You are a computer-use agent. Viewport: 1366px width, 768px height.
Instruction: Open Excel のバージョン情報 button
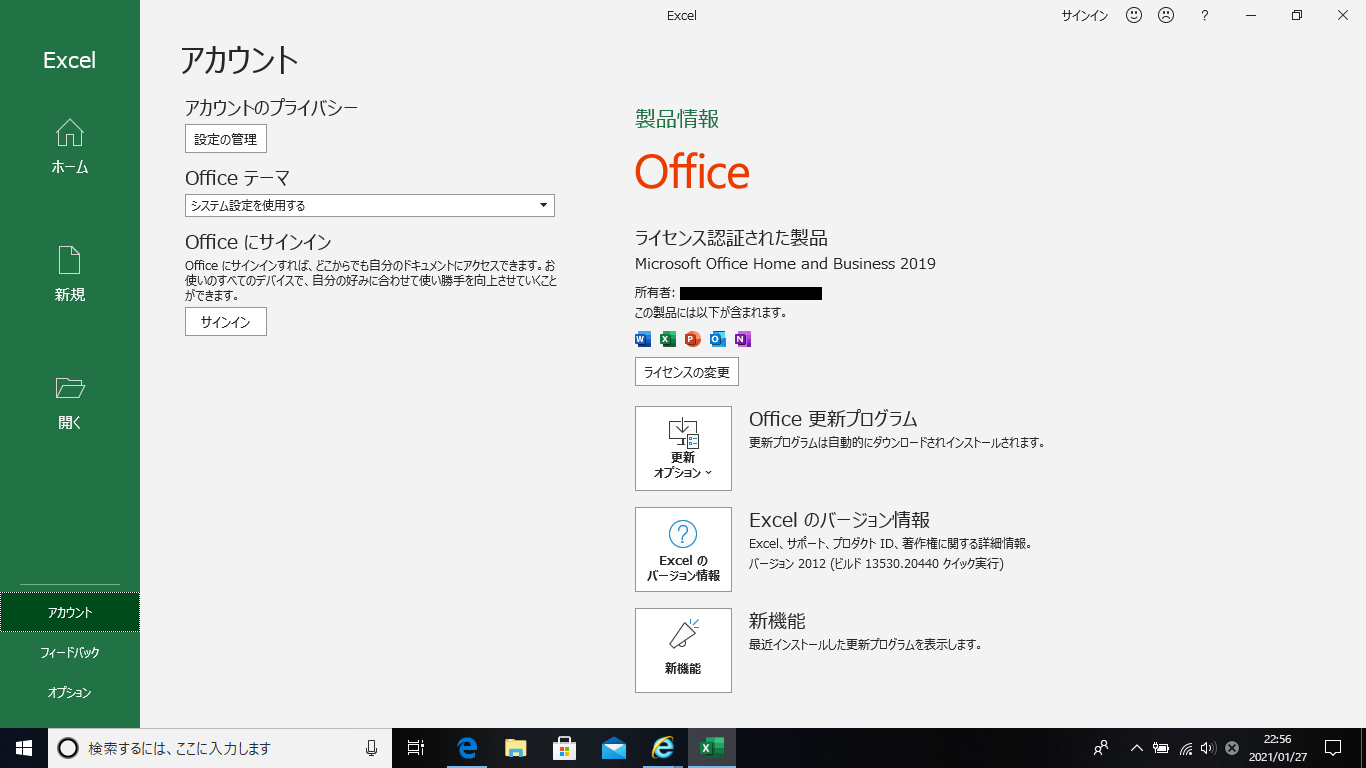683,549
